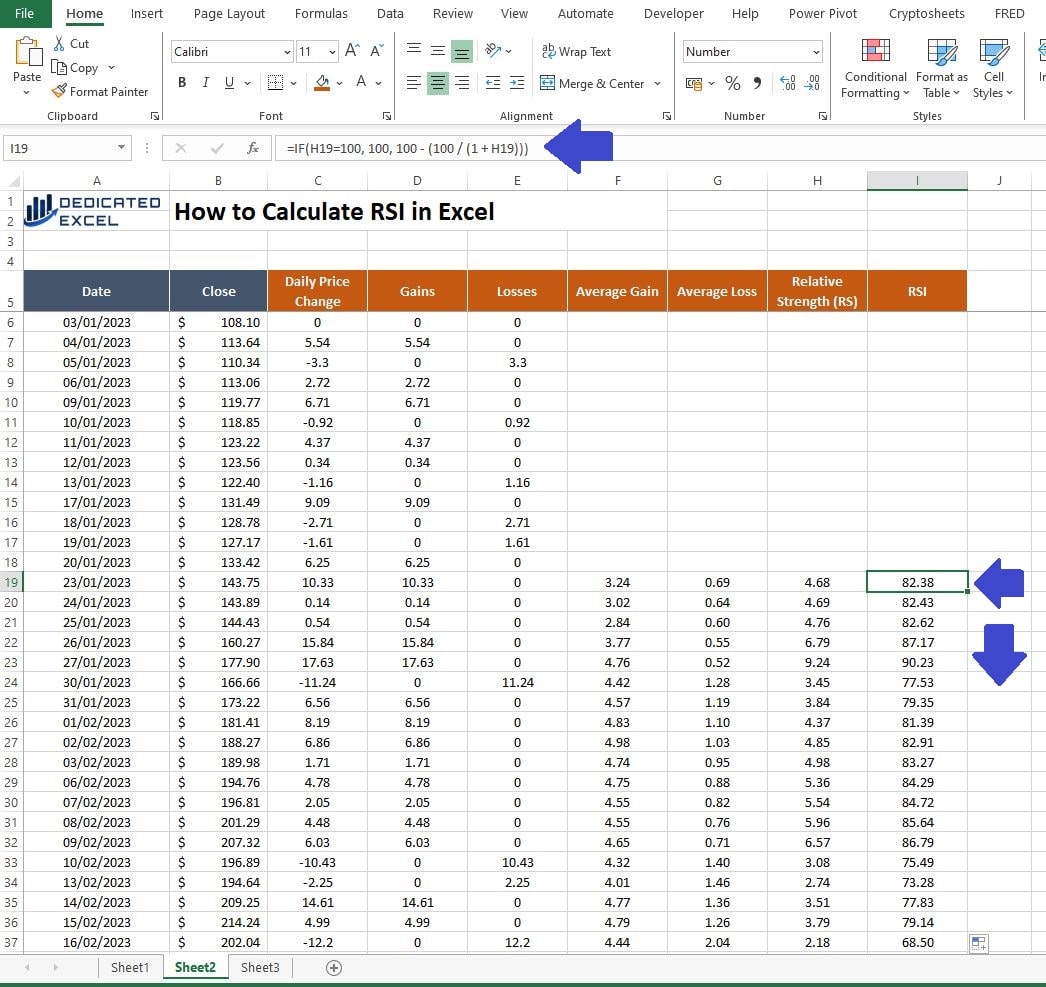Select row 19 header
Viewport: 1046px width, 987px height.
11,582
